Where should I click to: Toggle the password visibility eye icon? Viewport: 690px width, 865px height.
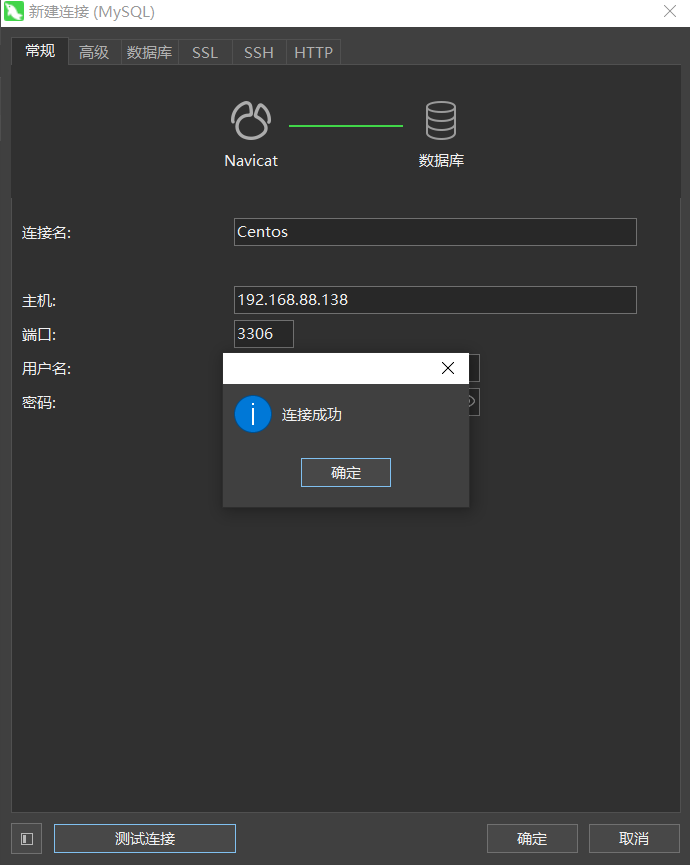[474, 402]
